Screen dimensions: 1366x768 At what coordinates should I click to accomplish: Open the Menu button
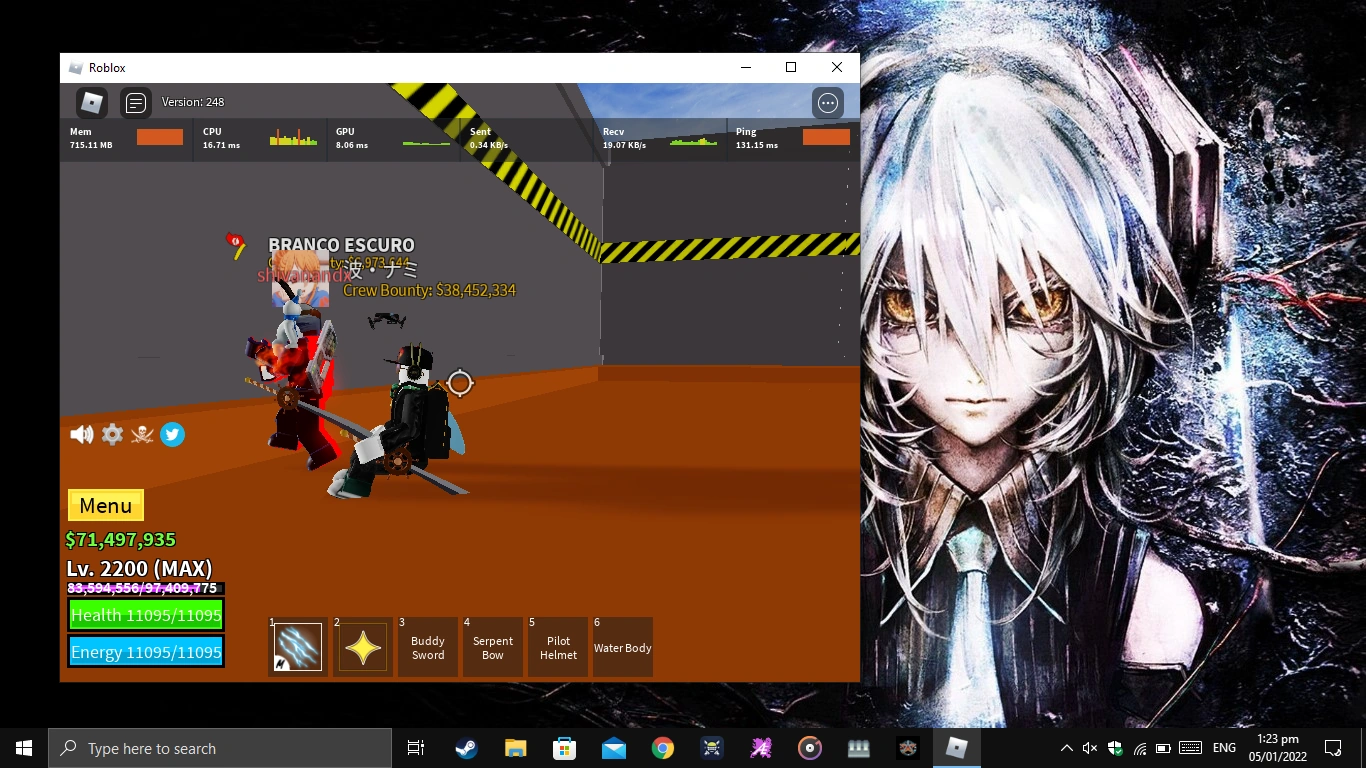(105, 505)
